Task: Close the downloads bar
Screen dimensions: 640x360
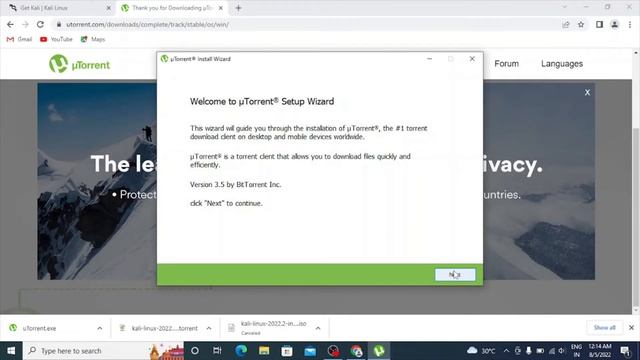Action: 631,328
